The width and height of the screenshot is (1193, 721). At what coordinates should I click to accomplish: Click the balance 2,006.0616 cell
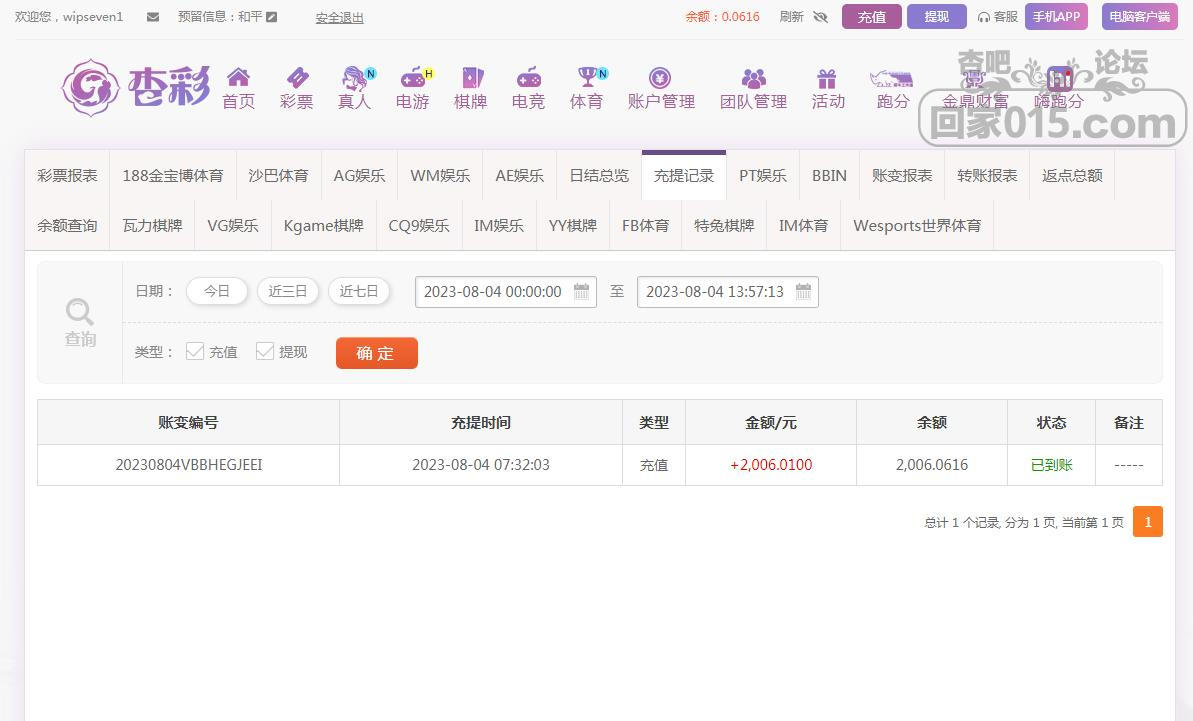[x=932, y=465]
